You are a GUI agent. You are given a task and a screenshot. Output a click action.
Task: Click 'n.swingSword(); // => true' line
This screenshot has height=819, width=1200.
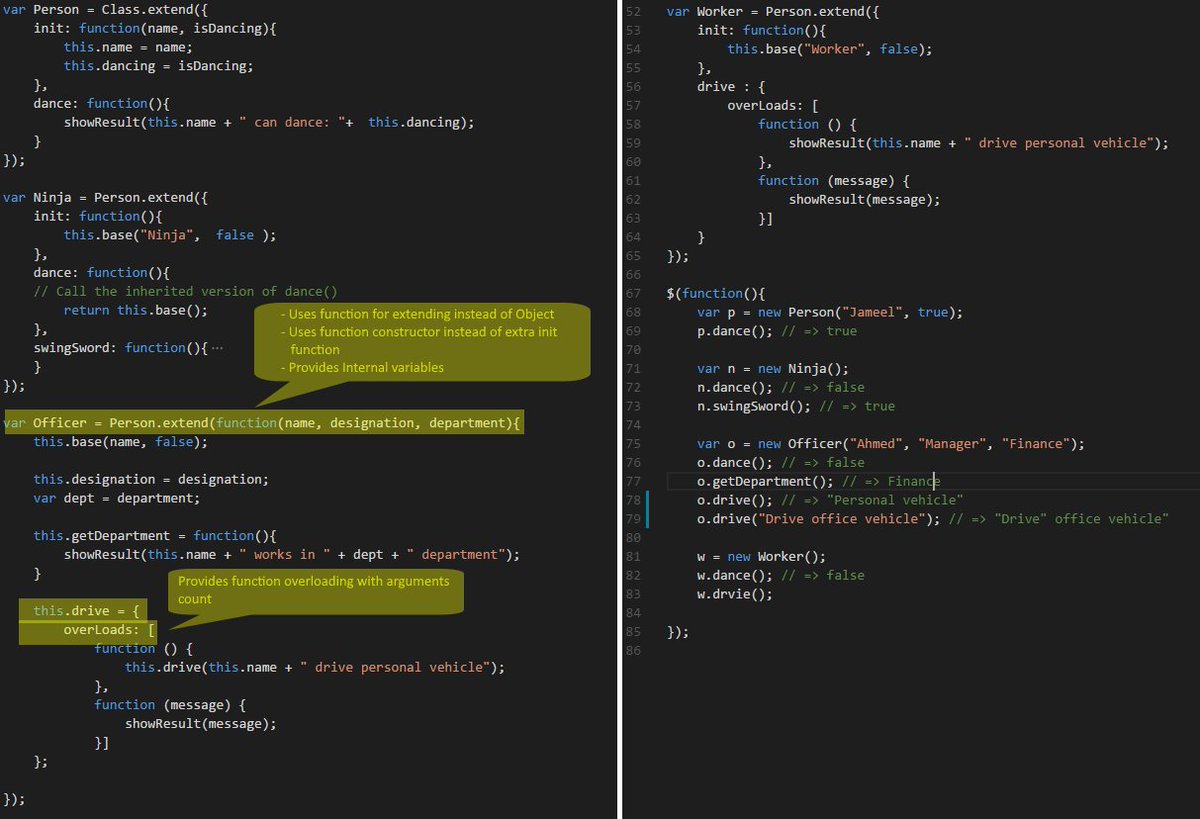(x=796, y=406)
